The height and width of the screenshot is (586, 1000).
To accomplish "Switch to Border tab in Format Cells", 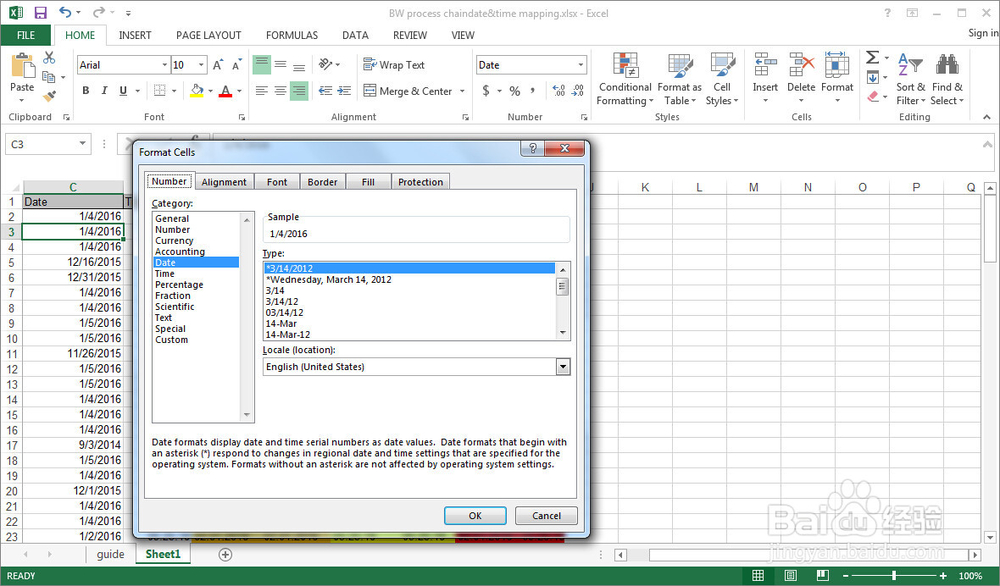I will click(x=322, y=182).
